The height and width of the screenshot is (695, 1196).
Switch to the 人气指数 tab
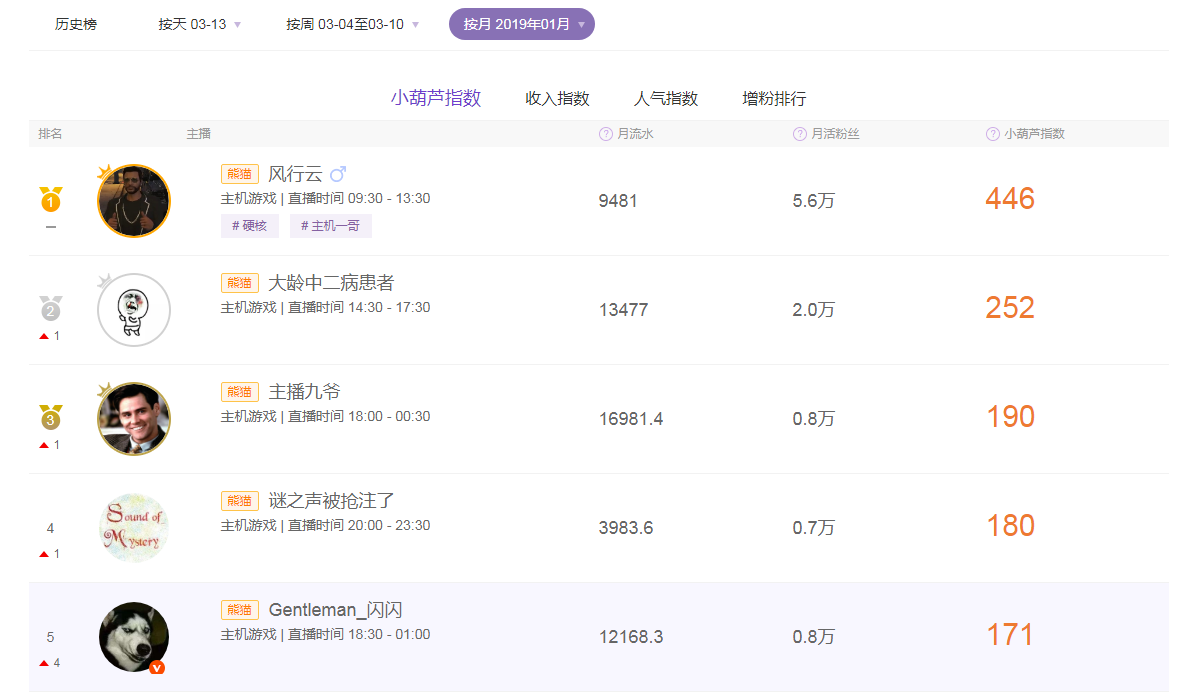click(x=667, y=98)
